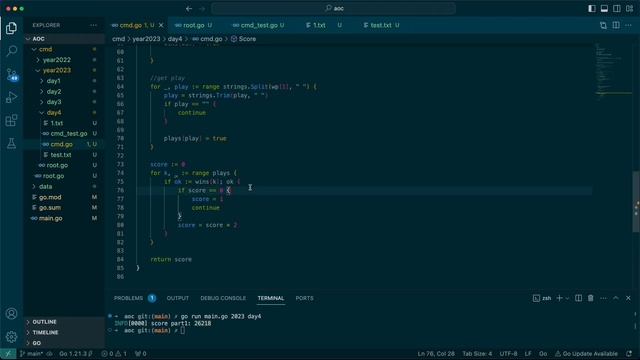Go back with the navigation arrow
Image resolution: width=640 pixels, height=360 pixels.
pyautogui.click(x=189, y=8)
